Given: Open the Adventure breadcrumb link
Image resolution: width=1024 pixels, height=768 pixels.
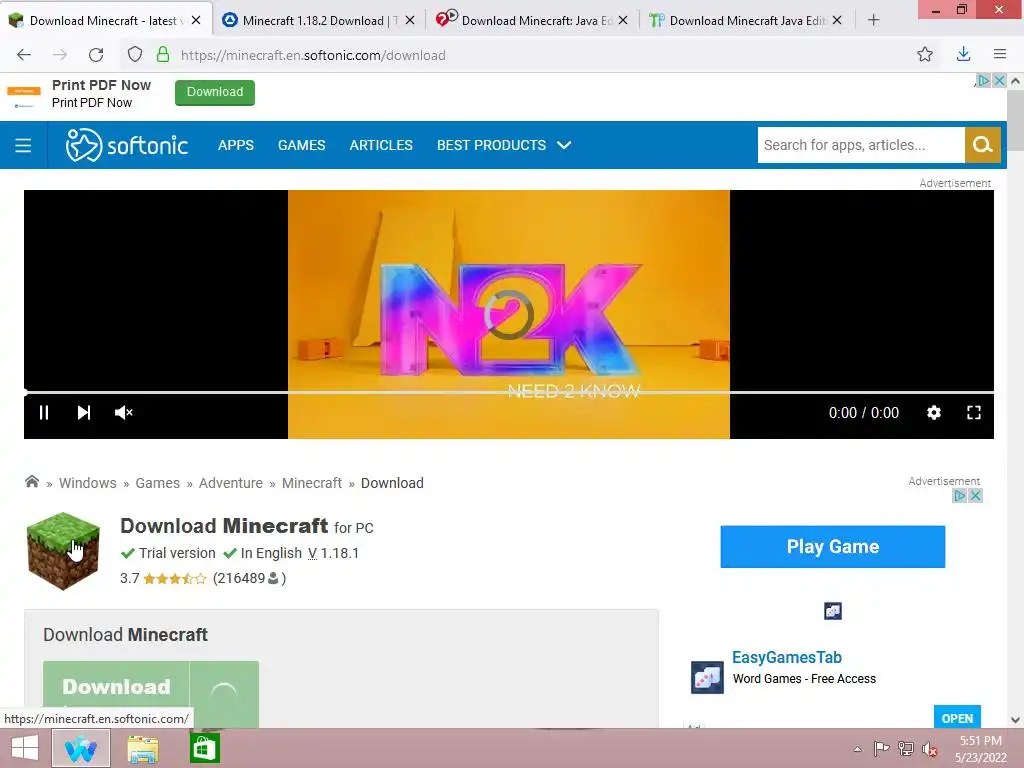Looking at the screenshot, I should [x=231, y=483].
